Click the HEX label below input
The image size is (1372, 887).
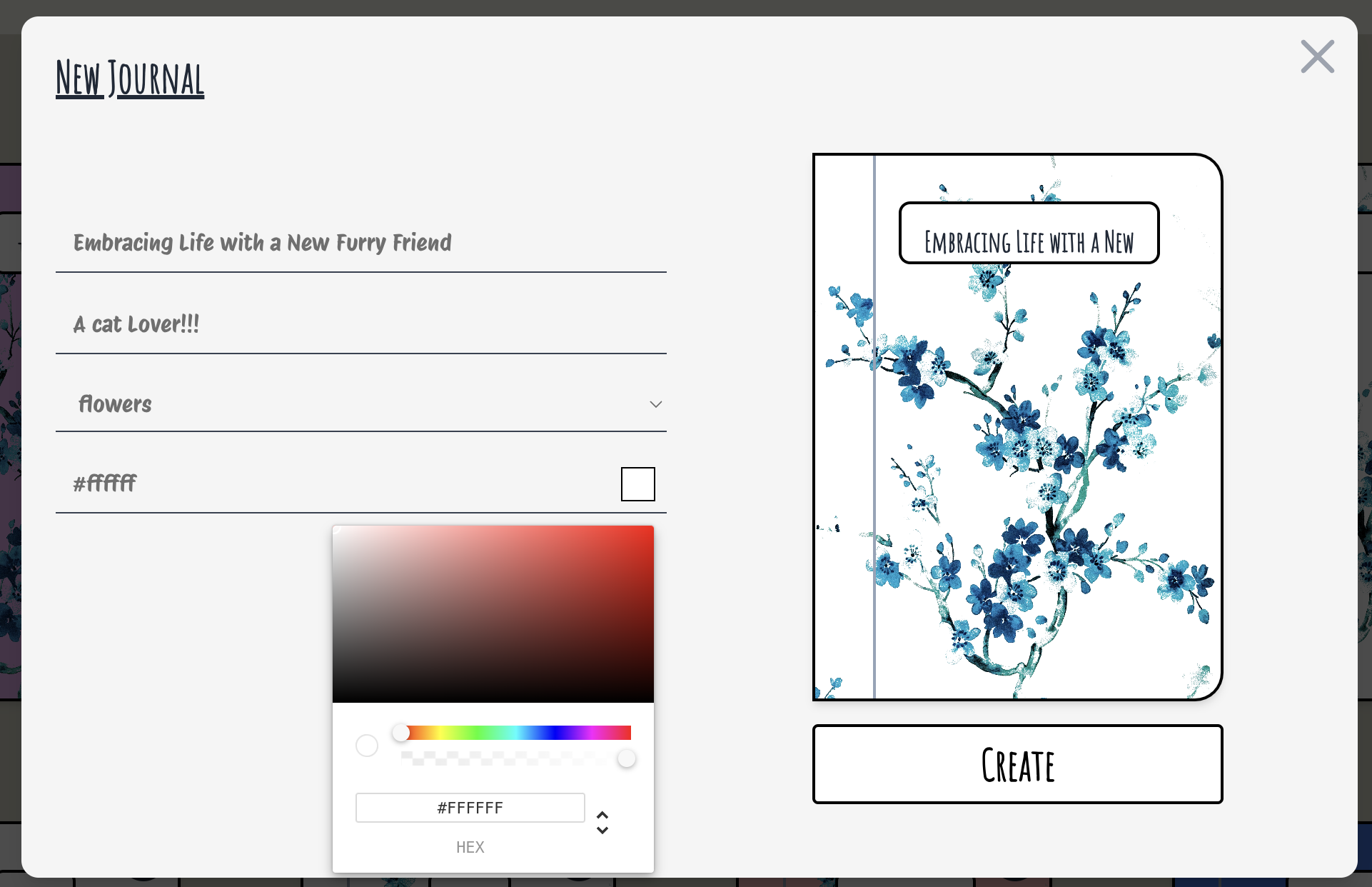click(x=470, y=847)
